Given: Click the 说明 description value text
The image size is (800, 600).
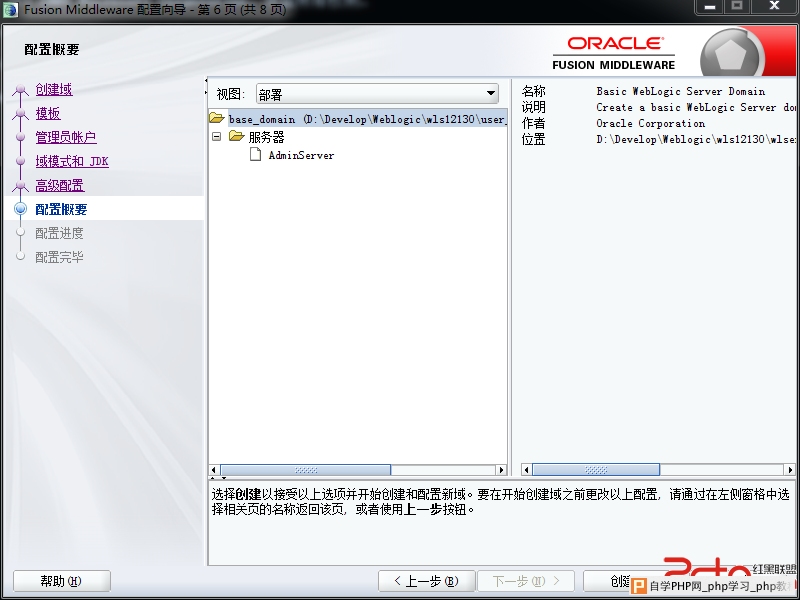Looking at the screenshot, I should click(x=695, y=108).
